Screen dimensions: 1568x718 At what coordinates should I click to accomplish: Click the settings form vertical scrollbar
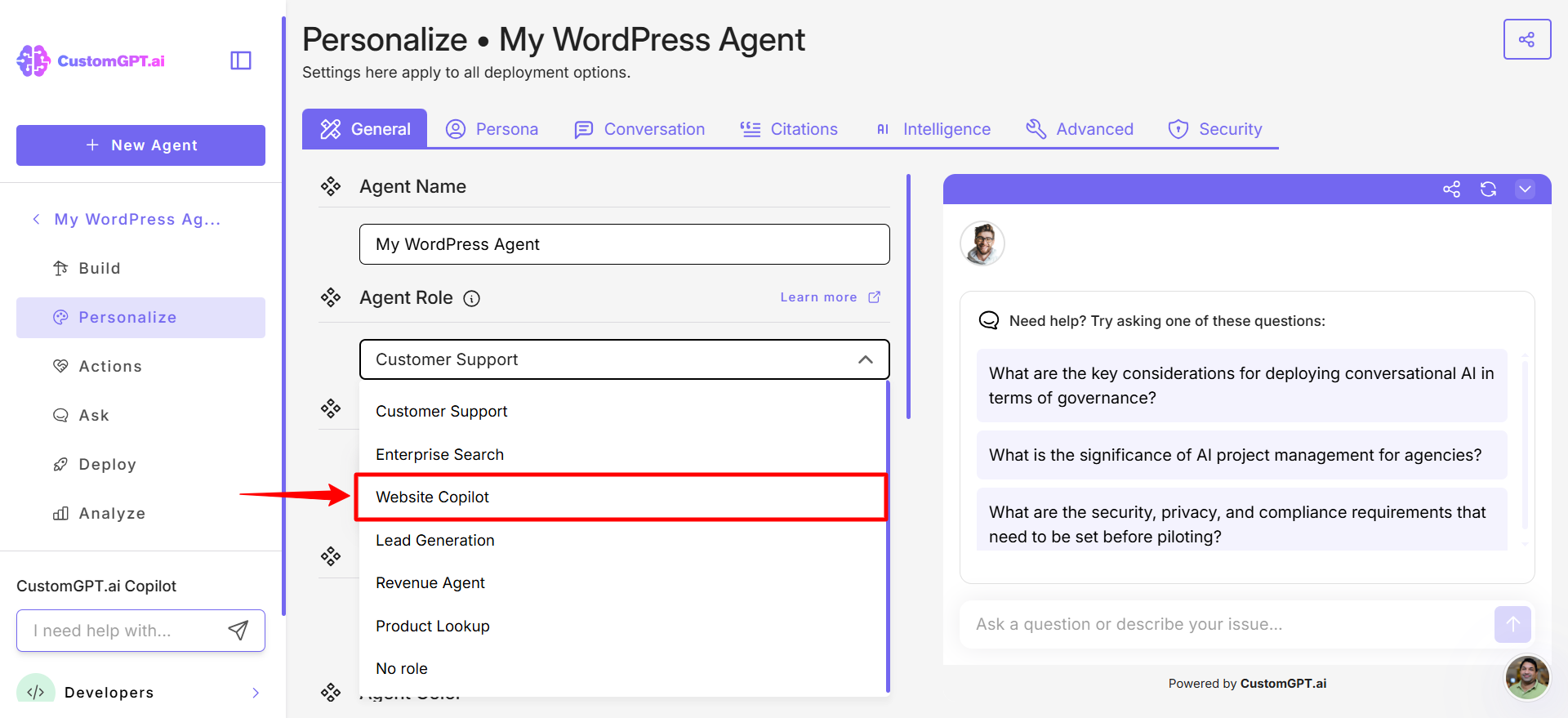[x=908, y=297]
